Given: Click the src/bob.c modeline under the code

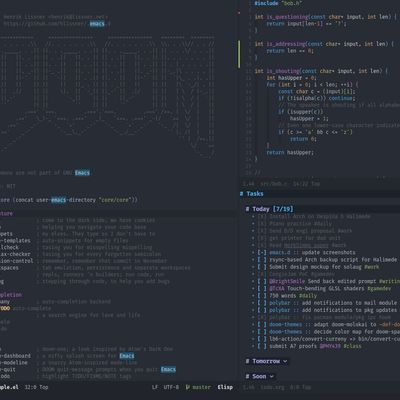Looking at the screenshot, I should pyautogui.click(x=281, y=184).
